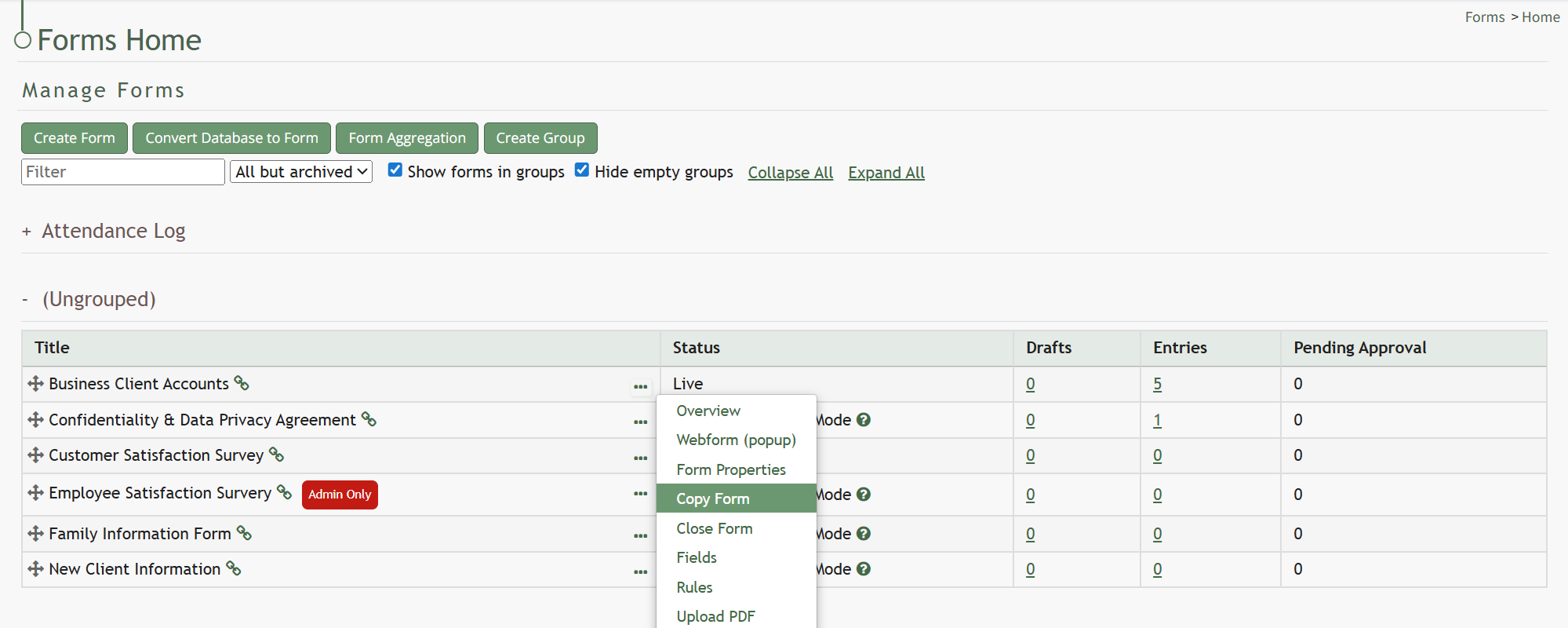
Task: Click drag handle for Family Information Form
Action: [35, 534]
